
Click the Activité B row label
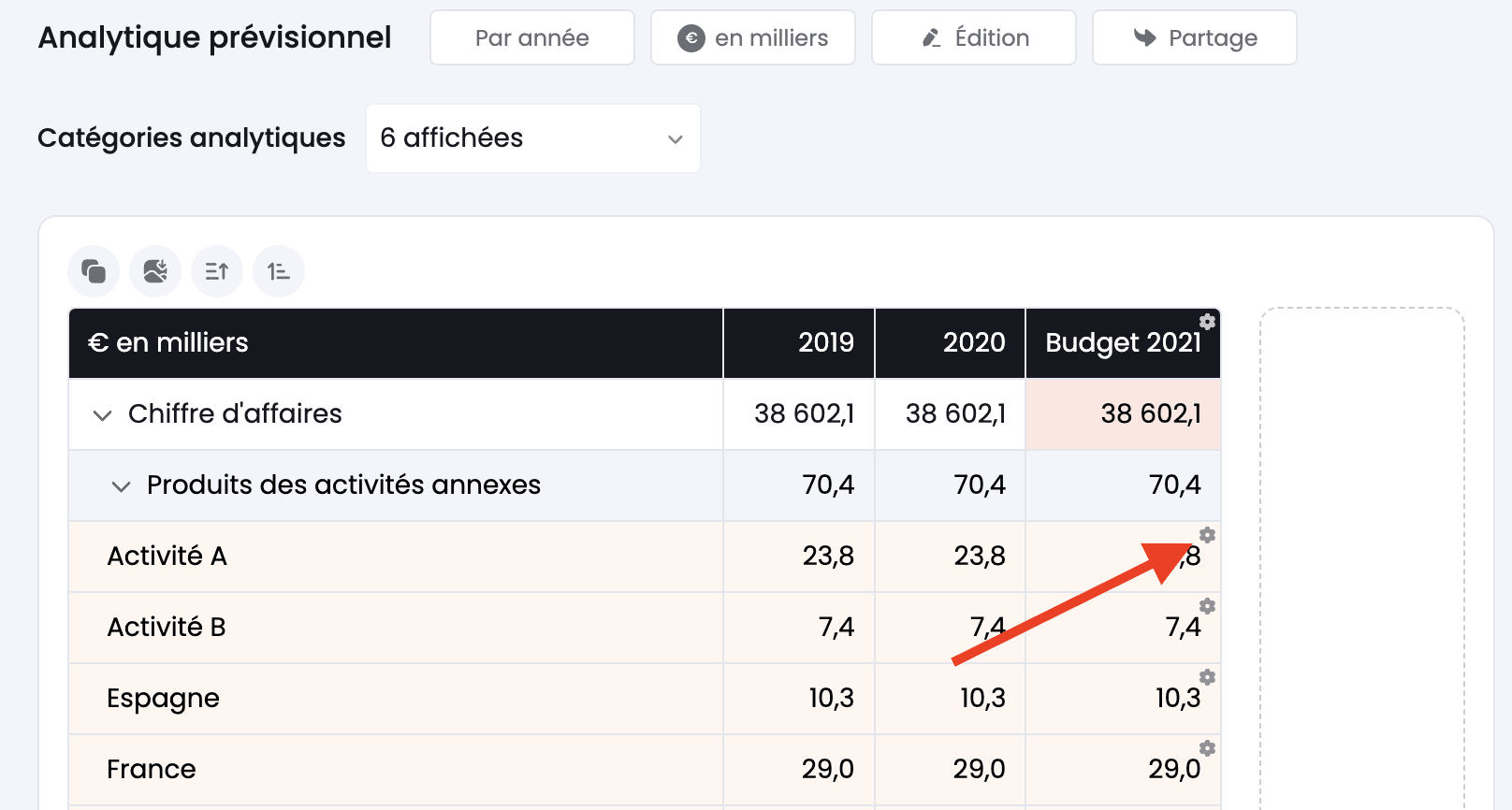coord(167,628)
